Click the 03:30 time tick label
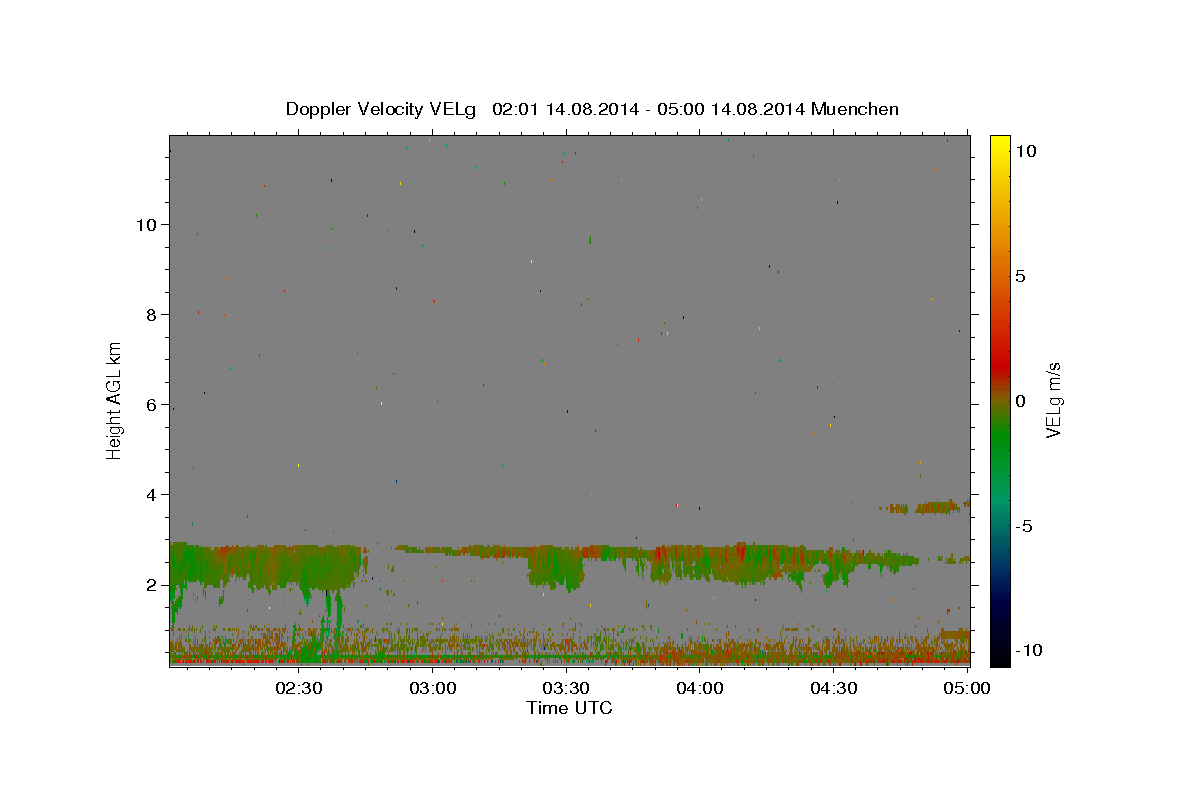Viewport: 1200px width, 800px height. click(x=567, y=688)
